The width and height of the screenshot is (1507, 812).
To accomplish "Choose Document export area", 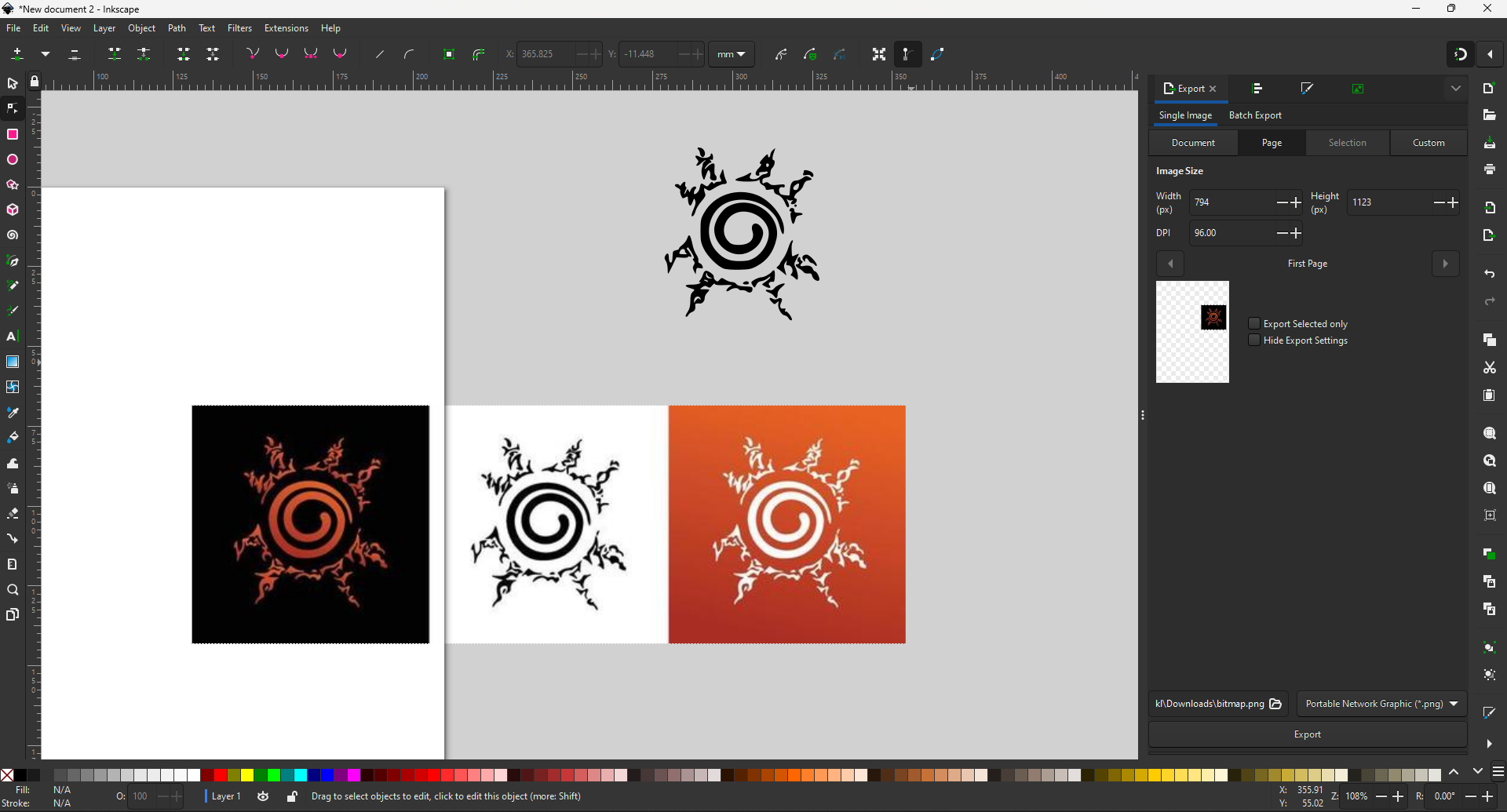I will point(1193,143).
